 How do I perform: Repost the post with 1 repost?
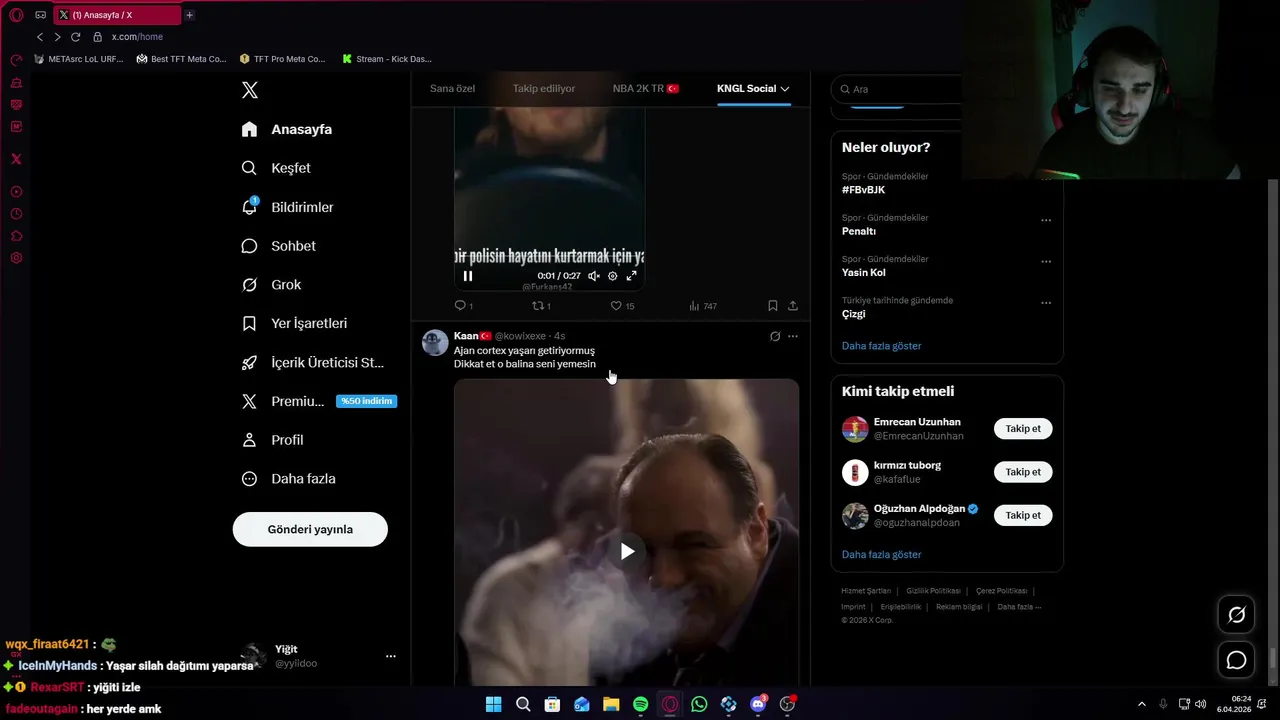[x=541, y=306]
